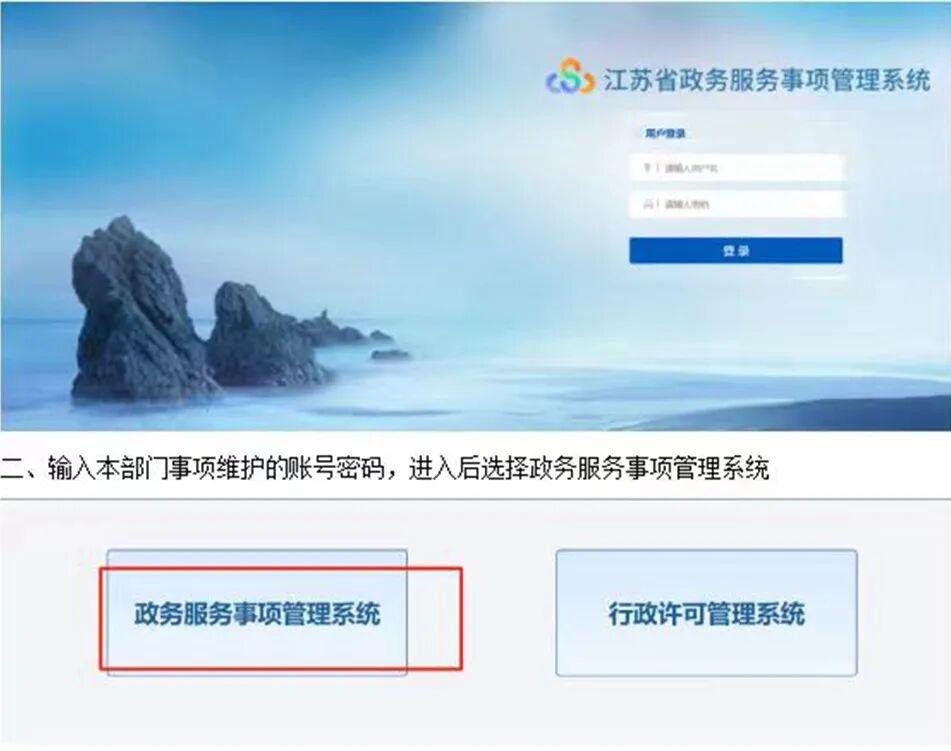Click the faint line under login button

819,277
